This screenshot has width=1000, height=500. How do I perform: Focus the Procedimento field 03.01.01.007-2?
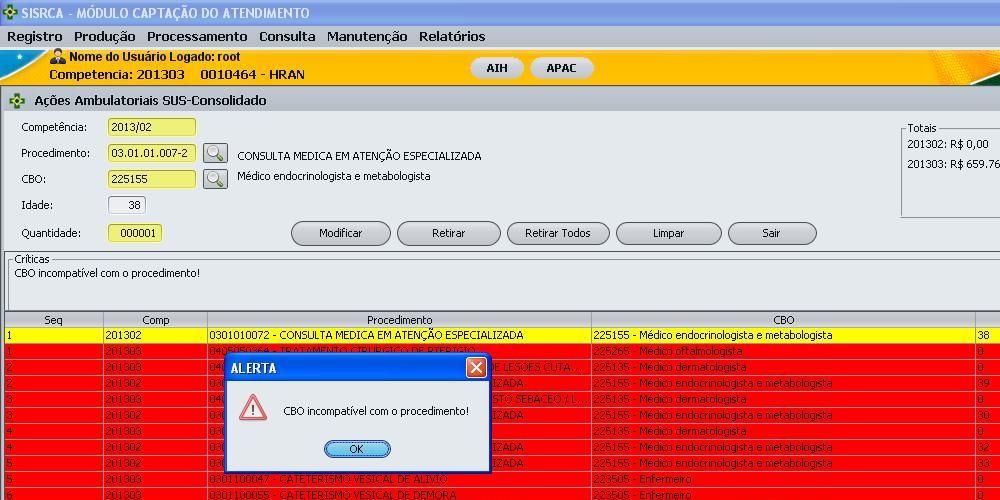pos(152,153)
